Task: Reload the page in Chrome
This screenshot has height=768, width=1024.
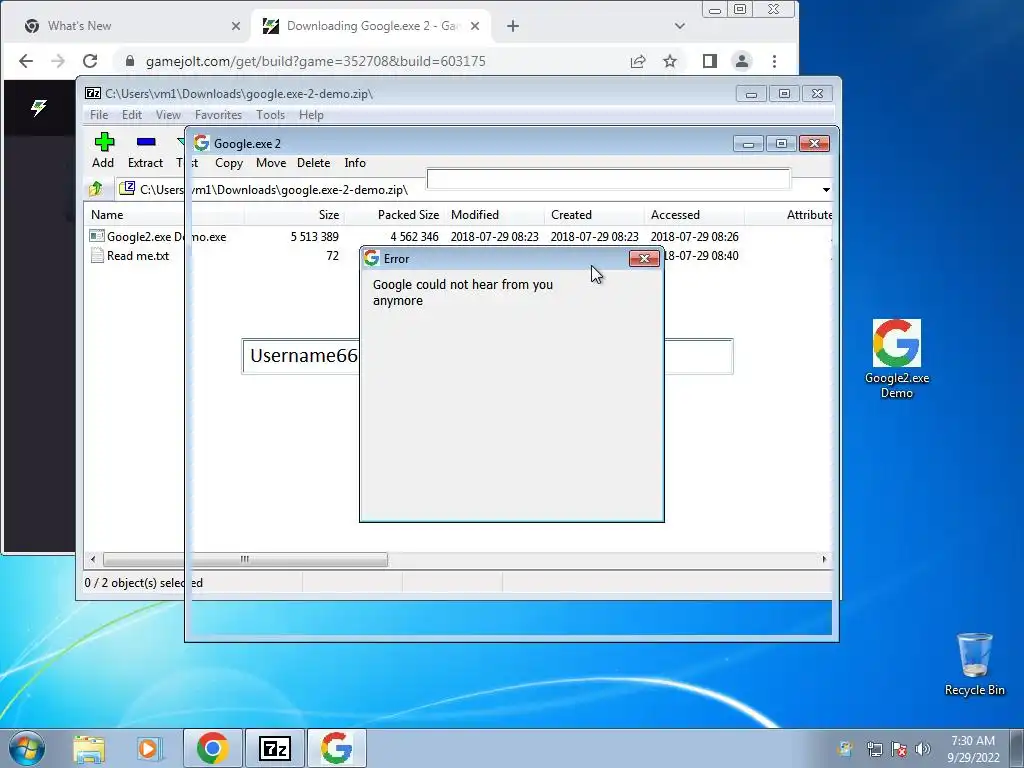Action: point(90,61)
